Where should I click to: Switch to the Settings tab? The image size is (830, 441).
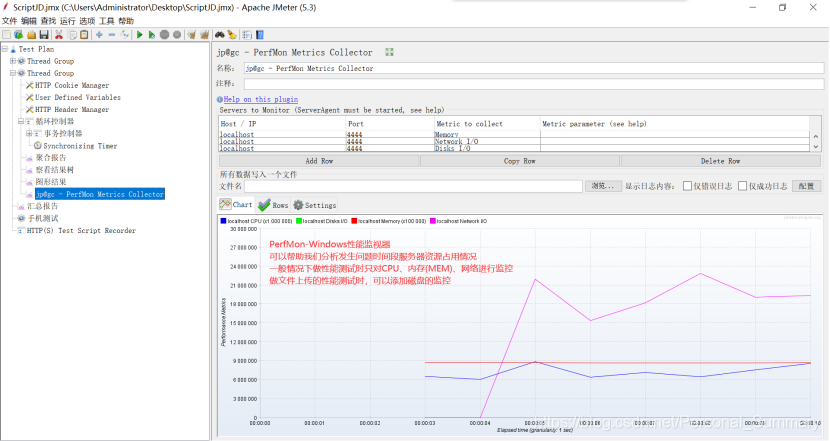click(x=315, y=205)
